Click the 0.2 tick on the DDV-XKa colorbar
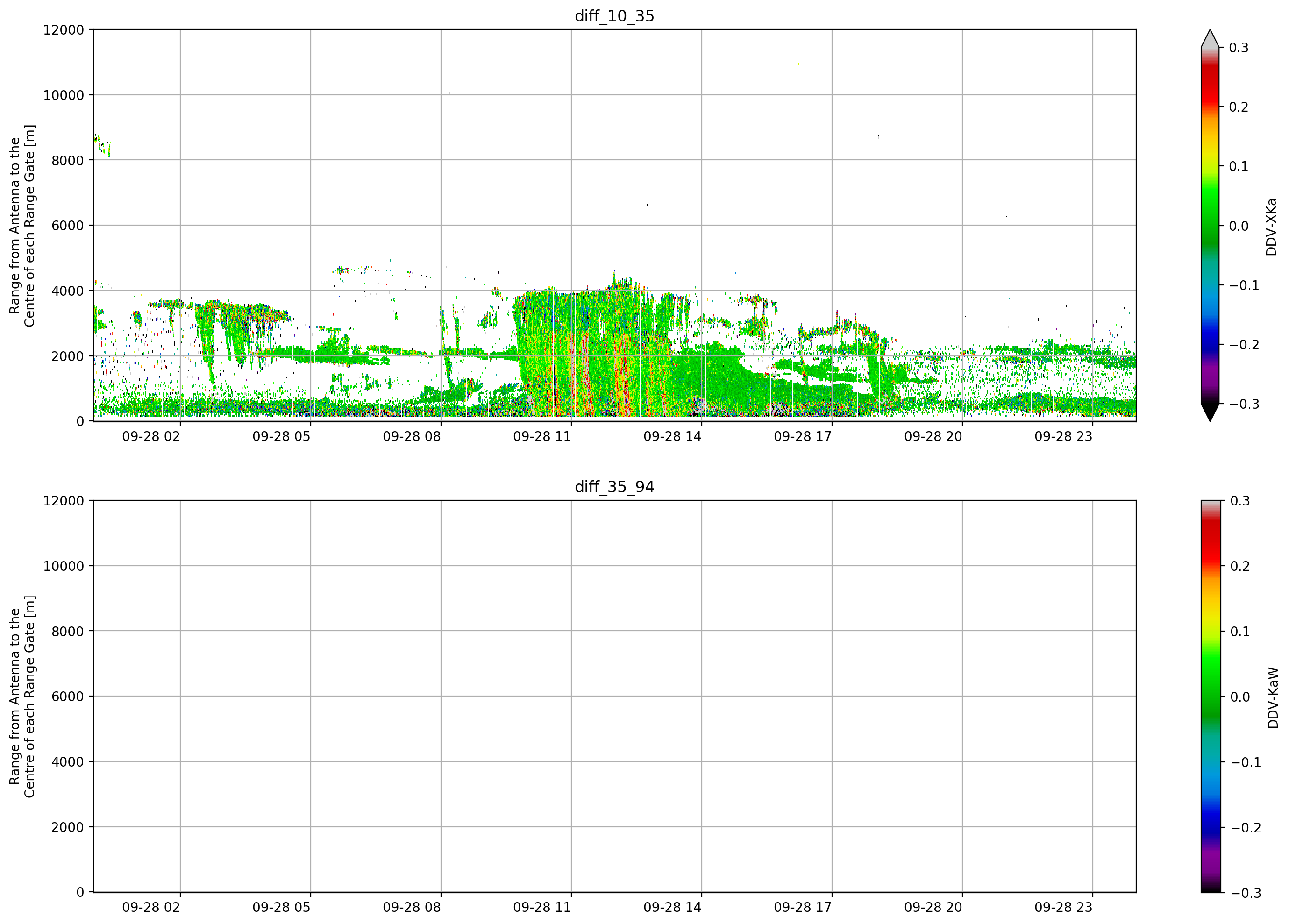 [1239, 107]
